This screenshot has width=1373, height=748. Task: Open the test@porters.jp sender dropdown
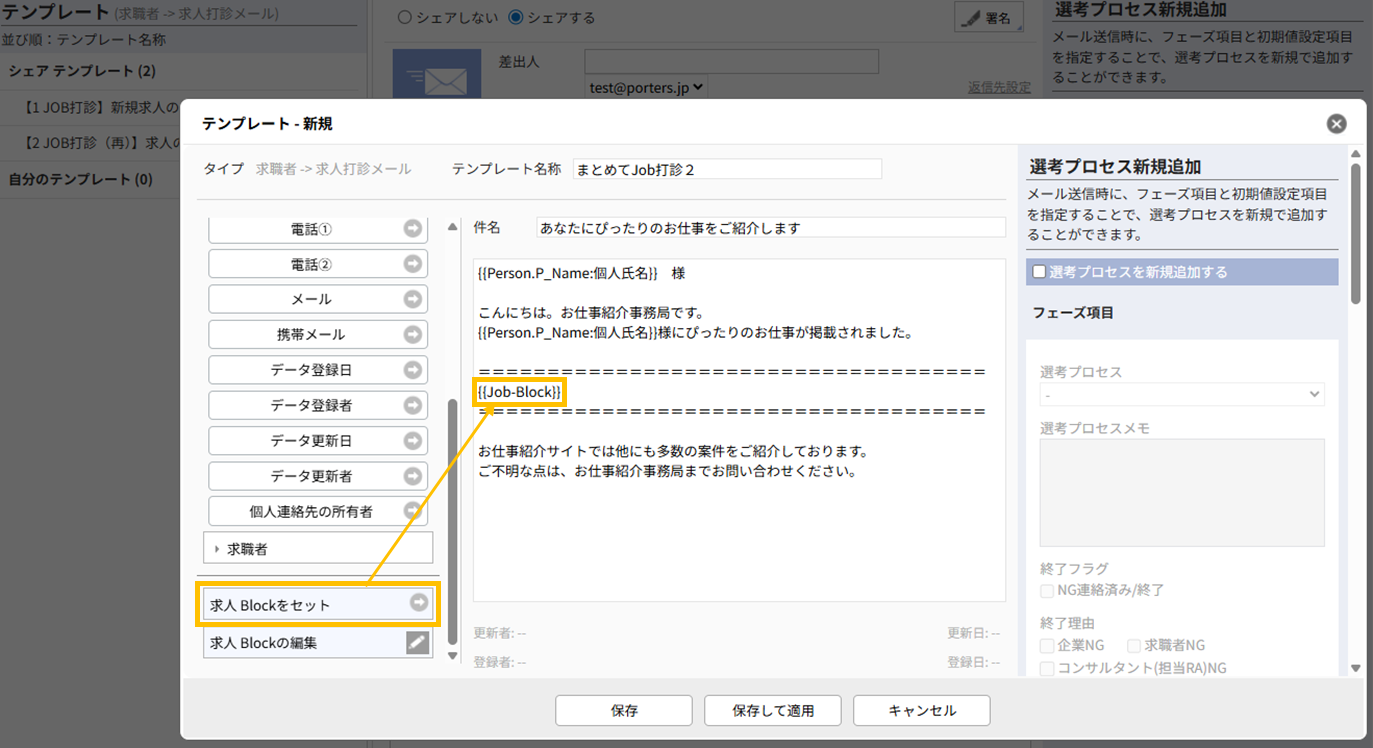click(647, 88)
